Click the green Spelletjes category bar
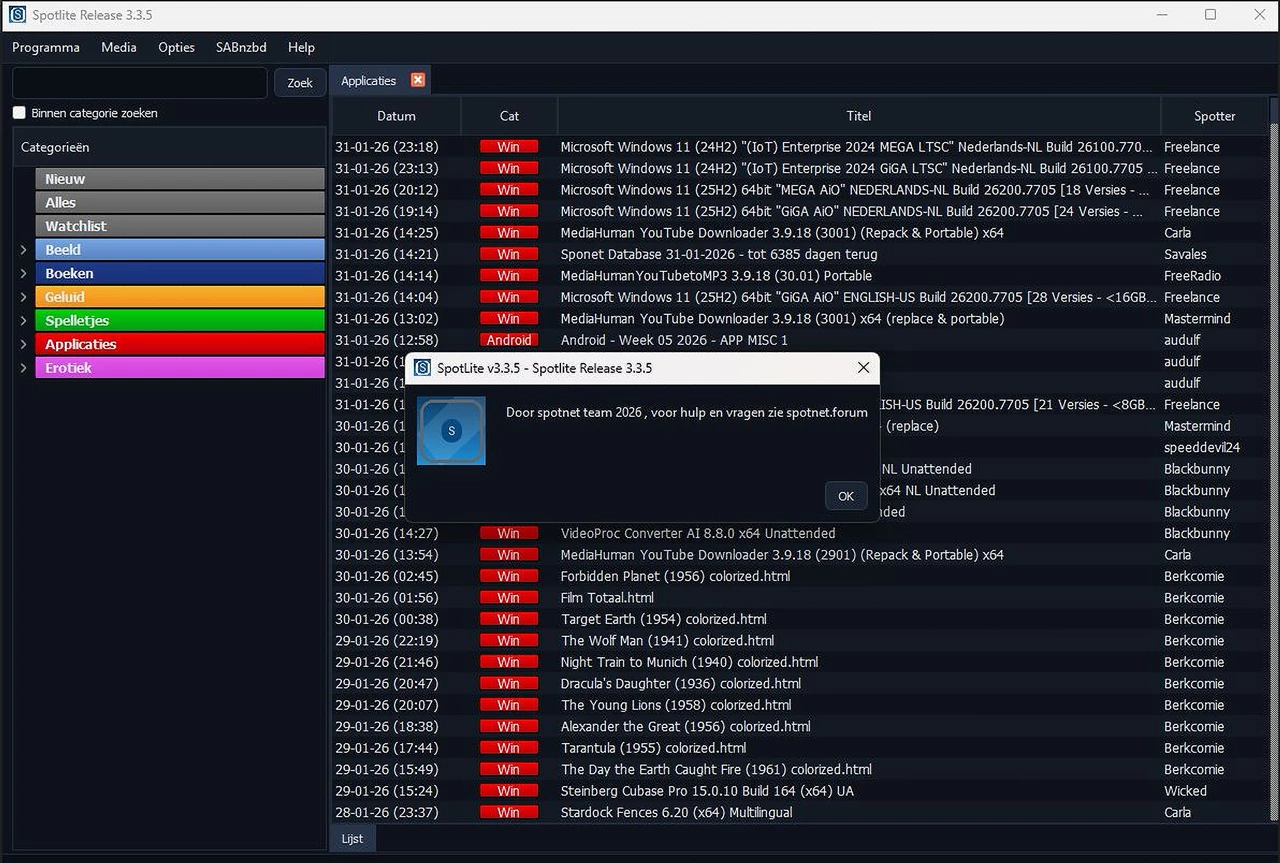Screen dimensions: 1280x863 pyautogui.click(x=178, y=320)
